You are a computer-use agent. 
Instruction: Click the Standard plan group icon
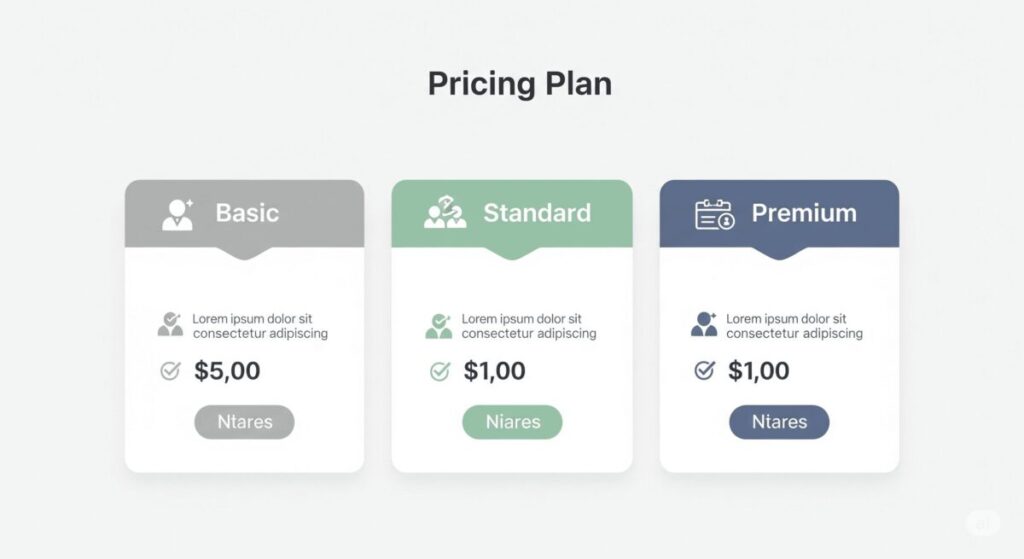(x=445, y=212)
